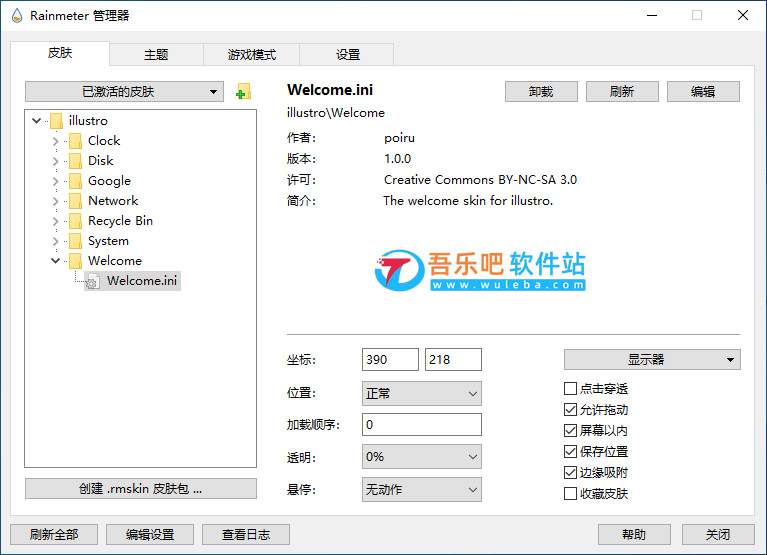Click the Welcome.ini file gear icon
Screen dimensions: 767x555
pyautogui.click(x=93, y=281)
